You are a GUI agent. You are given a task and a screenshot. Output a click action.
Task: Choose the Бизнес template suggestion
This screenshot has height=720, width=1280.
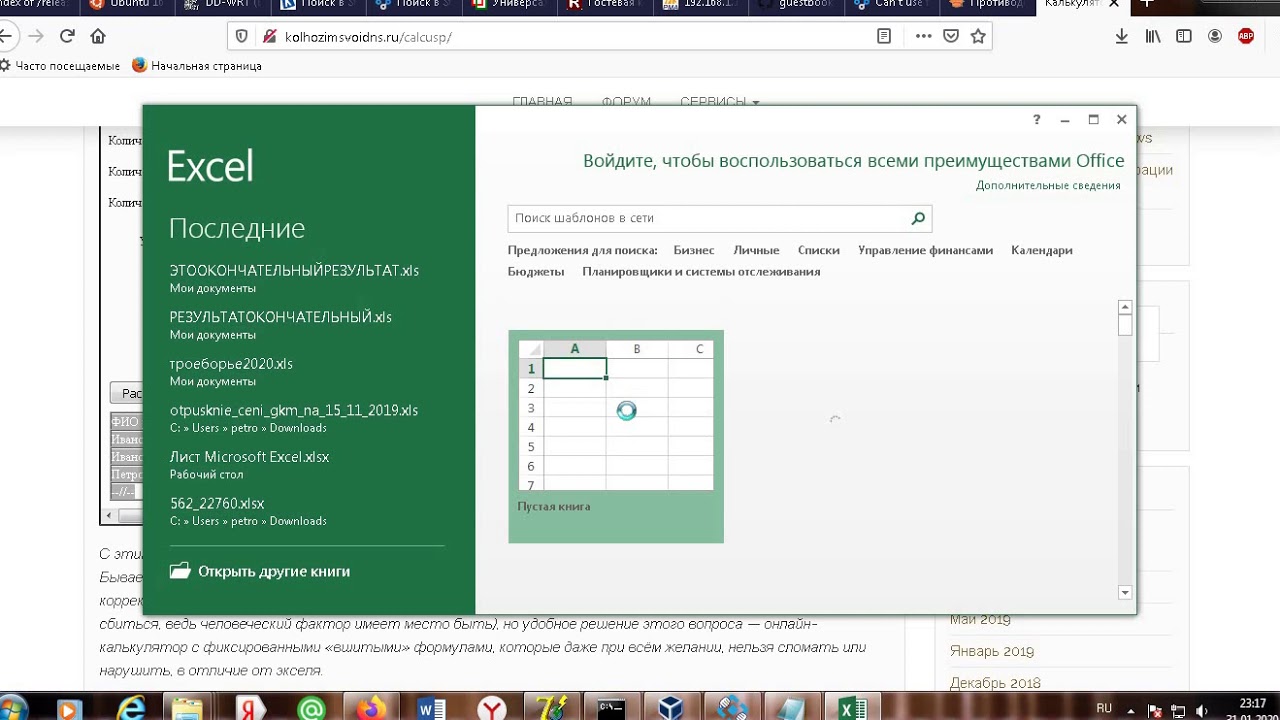click(694, 250)
